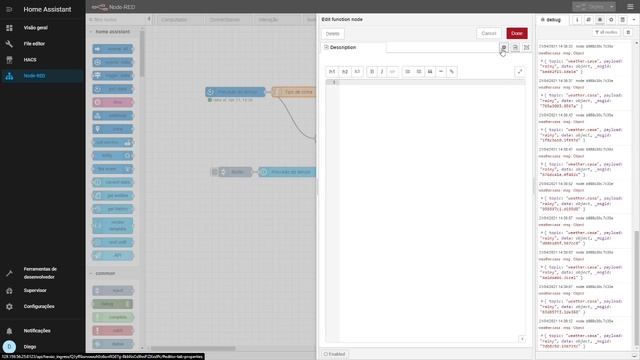Open File editor from sidebar
The image size is (640, 360).
coord(42,44)
